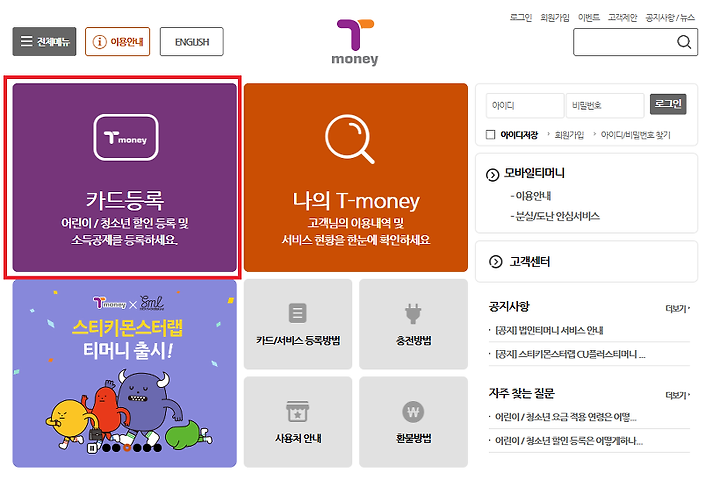This screenshot has height=487, width=720.
Task: Click the dark 로그인 button
Action: tap(668, 104)
